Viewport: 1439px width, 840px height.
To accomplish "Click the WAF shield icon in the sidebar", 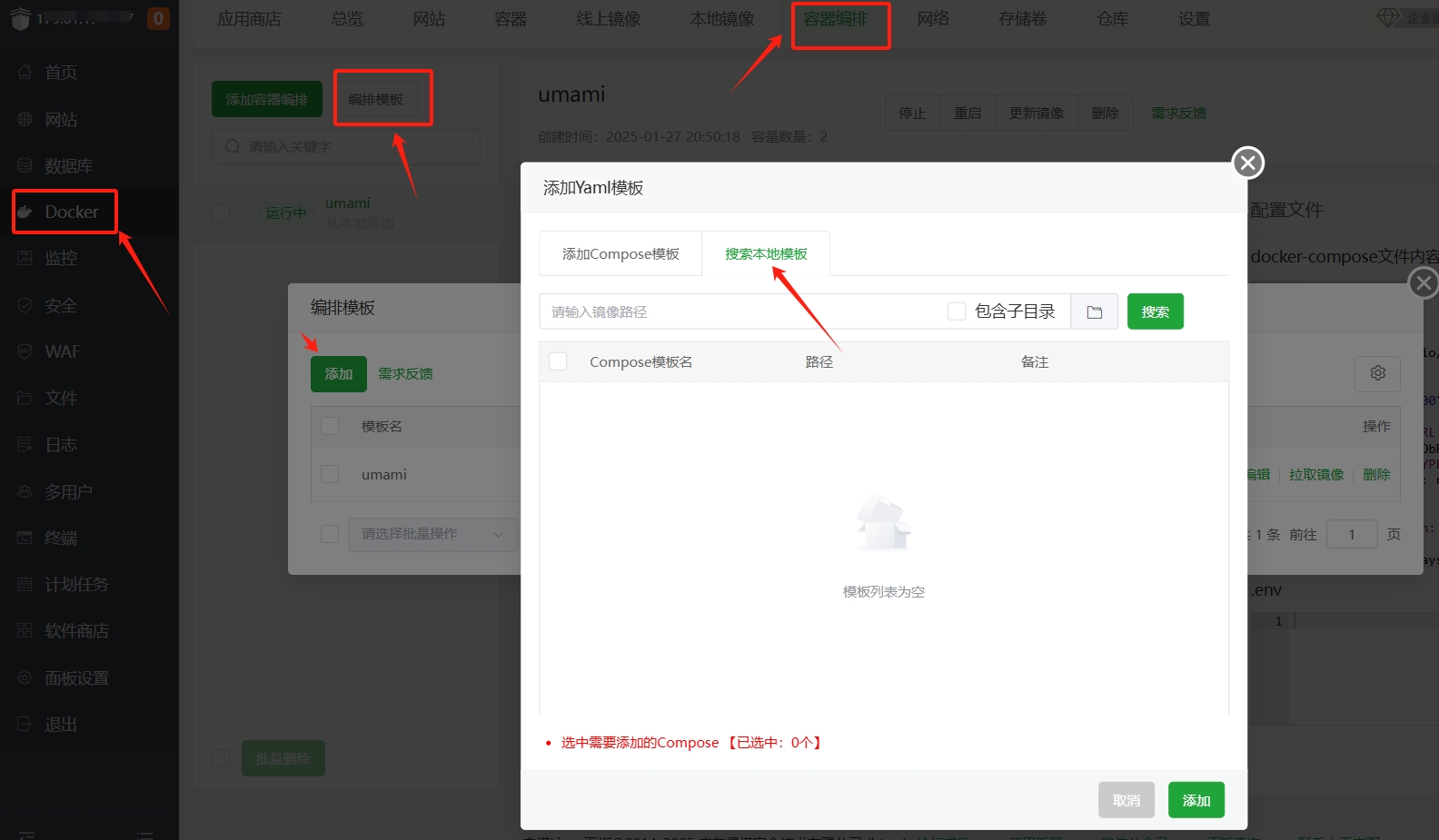I will 25,351.
